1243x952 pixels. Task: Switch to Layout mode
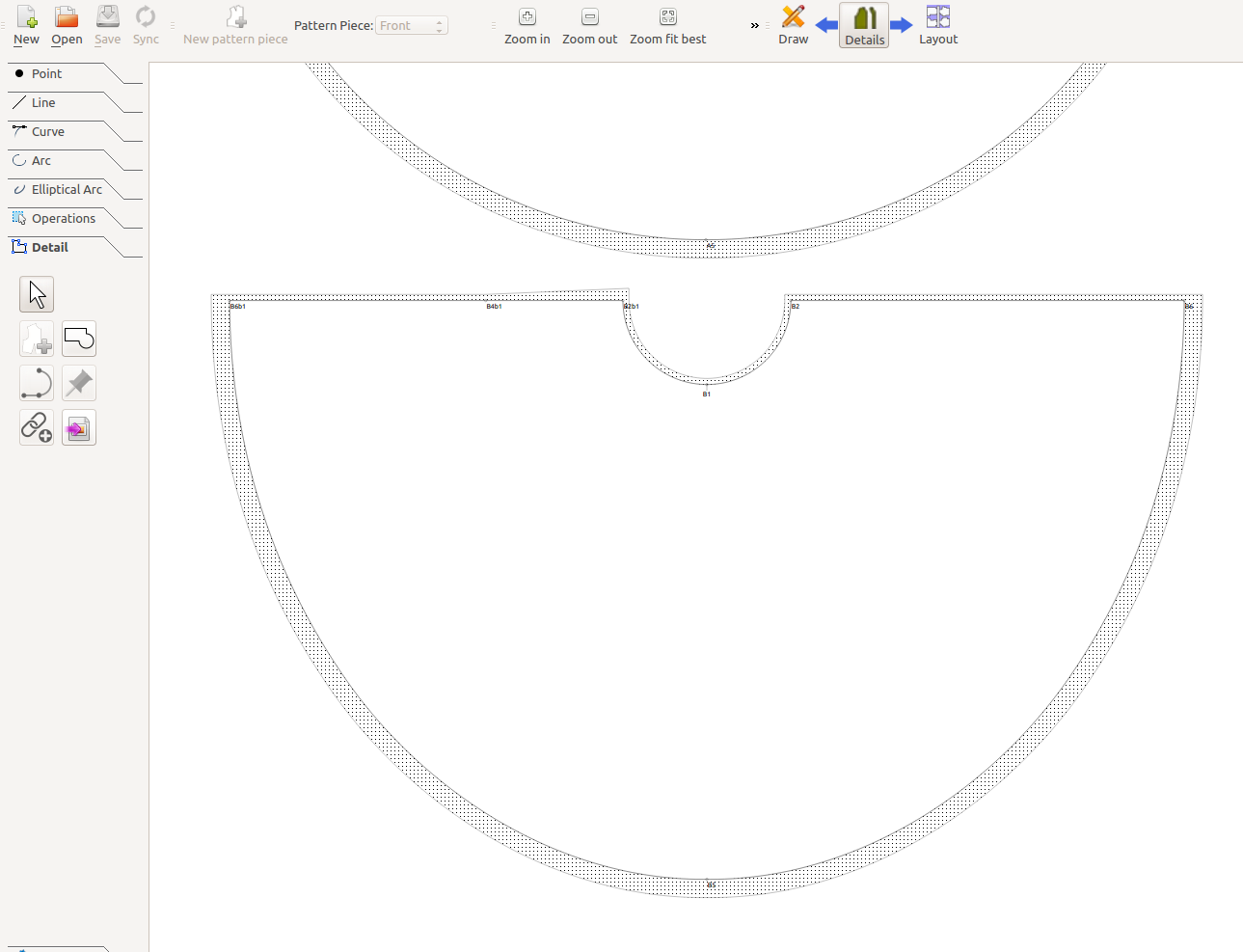[x=937, y=26]
